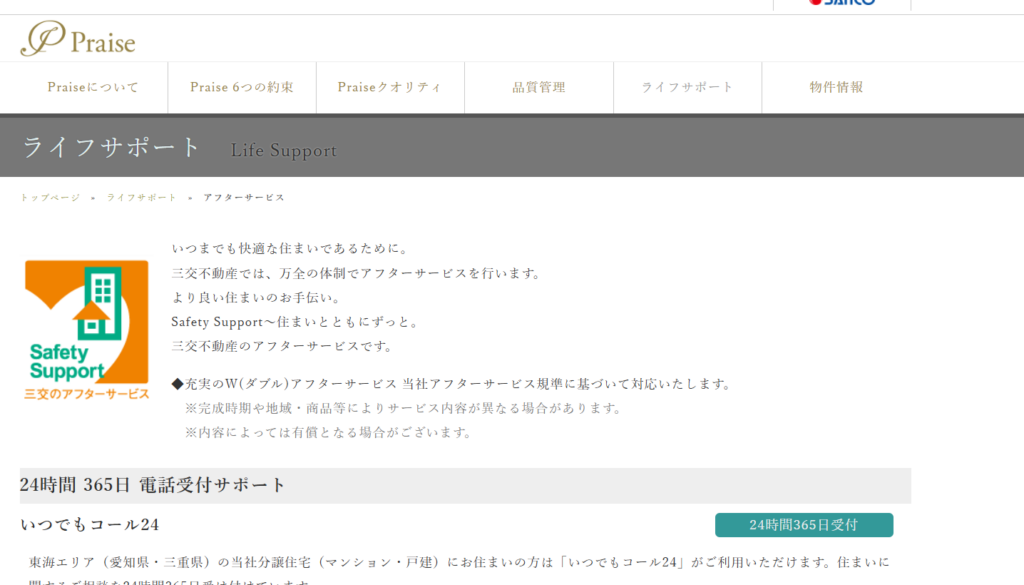Select Praiseクオリティ in the navigation bar

389,87
